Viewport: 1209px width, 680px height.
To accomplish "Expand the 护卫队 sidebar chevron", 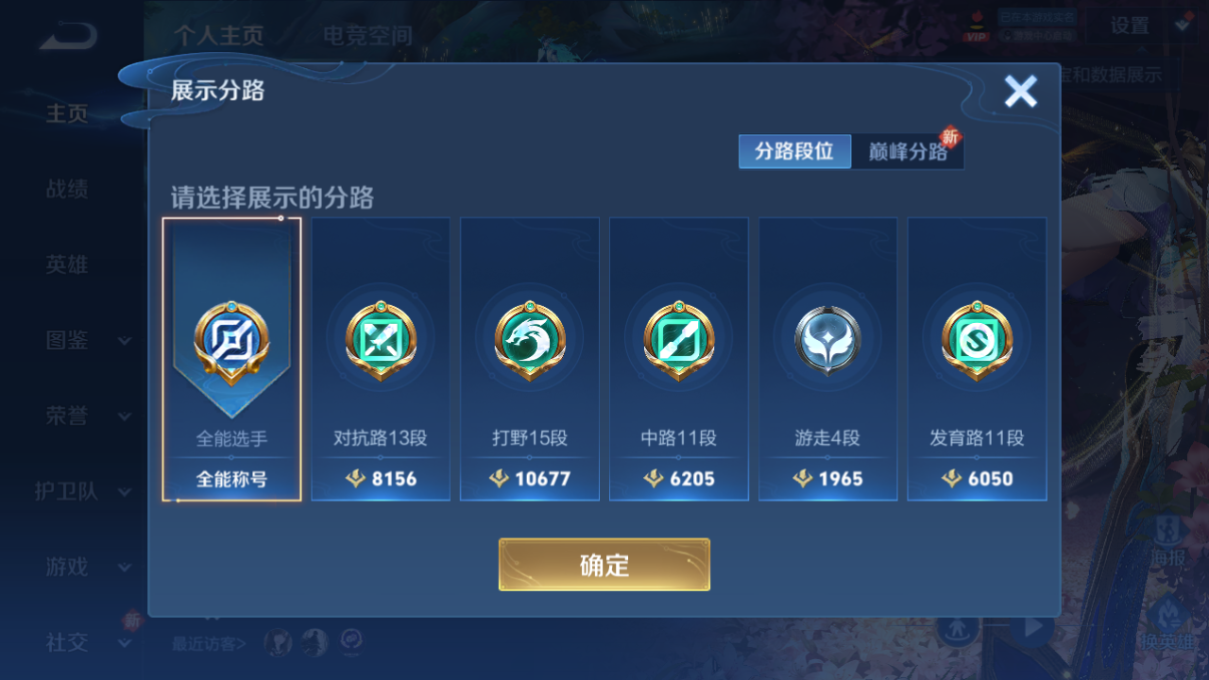I will (125, 492).
